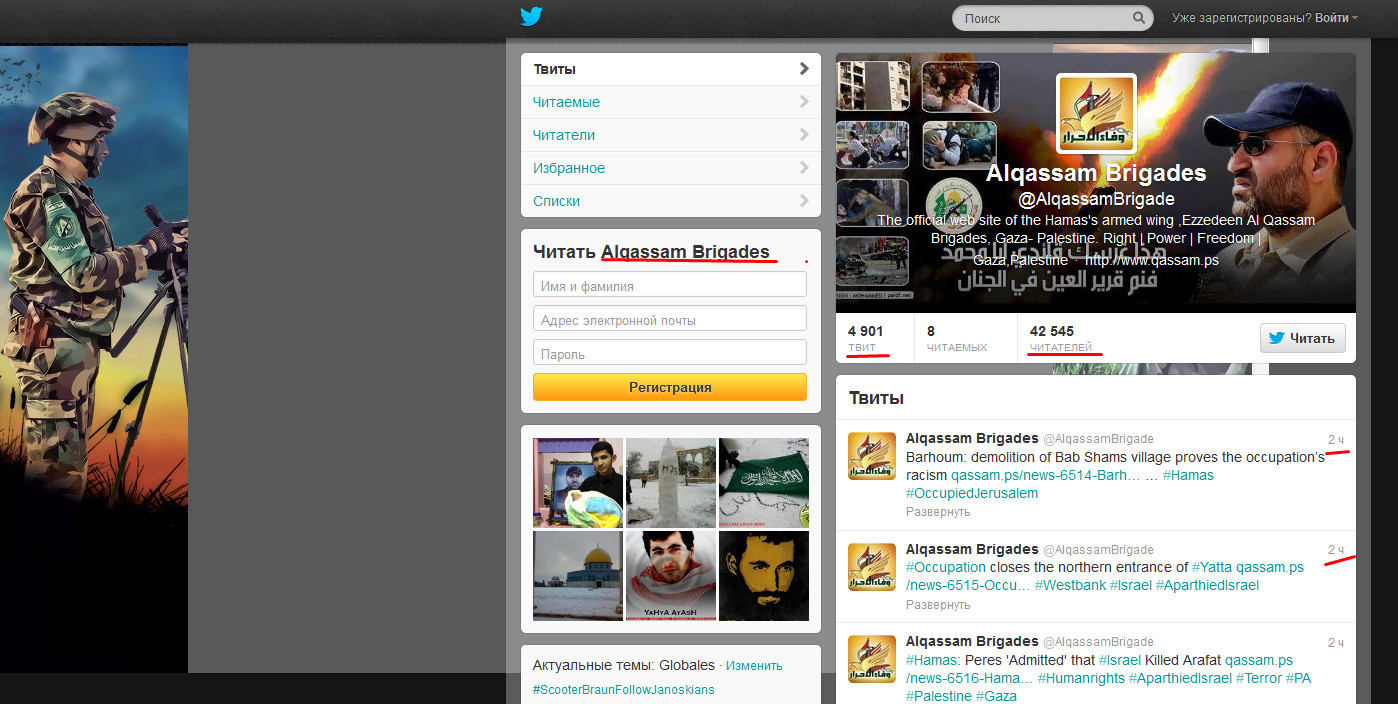Image resolution: width=1398 pixels, height=704 pixels.
Task: Expand the Войти login dropdown
Action: [1336, 18]
